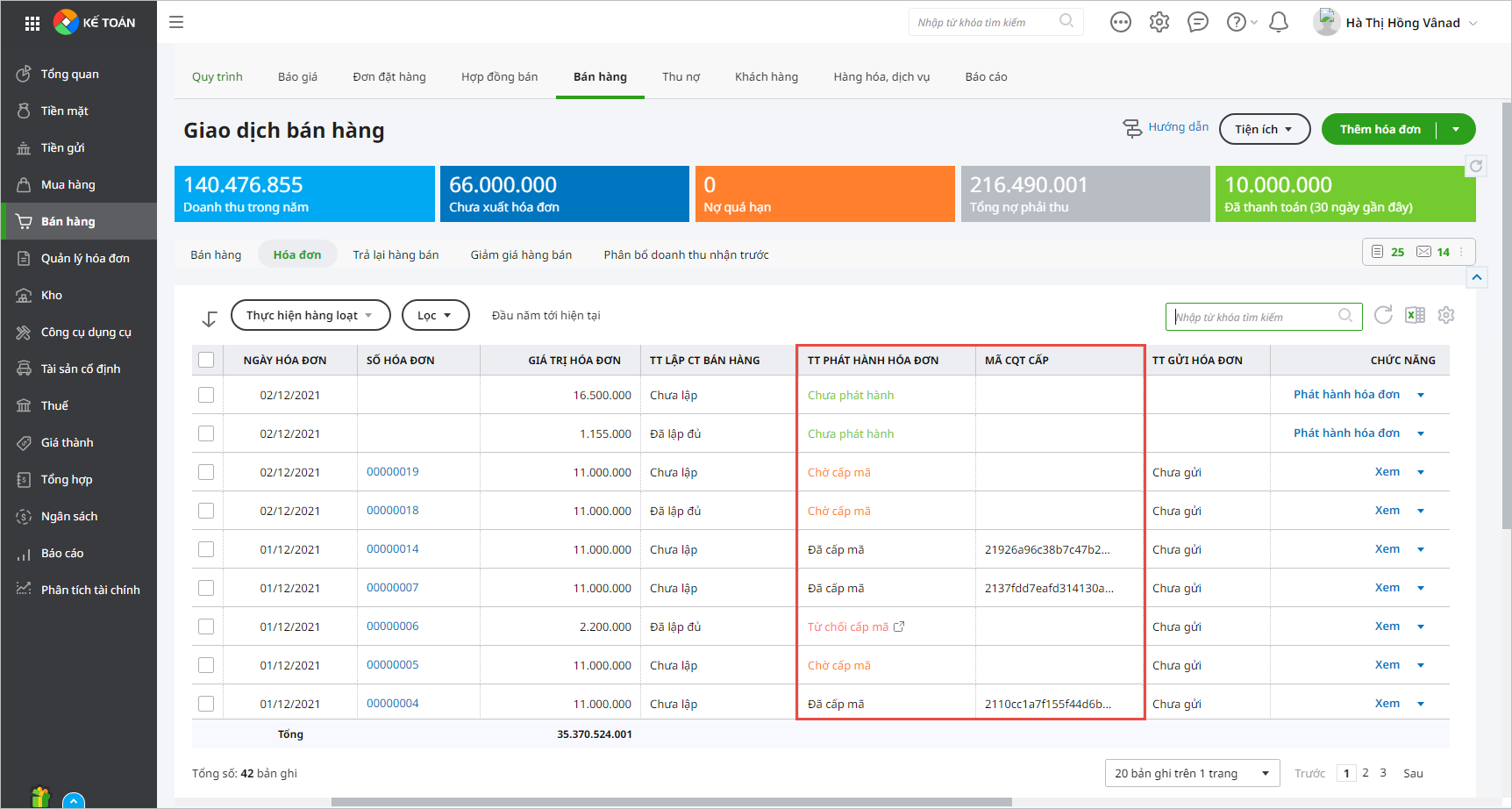Image resolution: width=1512 pixels, height=809 pixels.
Task: Expand the user account name dropdown
Action: click(x=1473, y=23)
